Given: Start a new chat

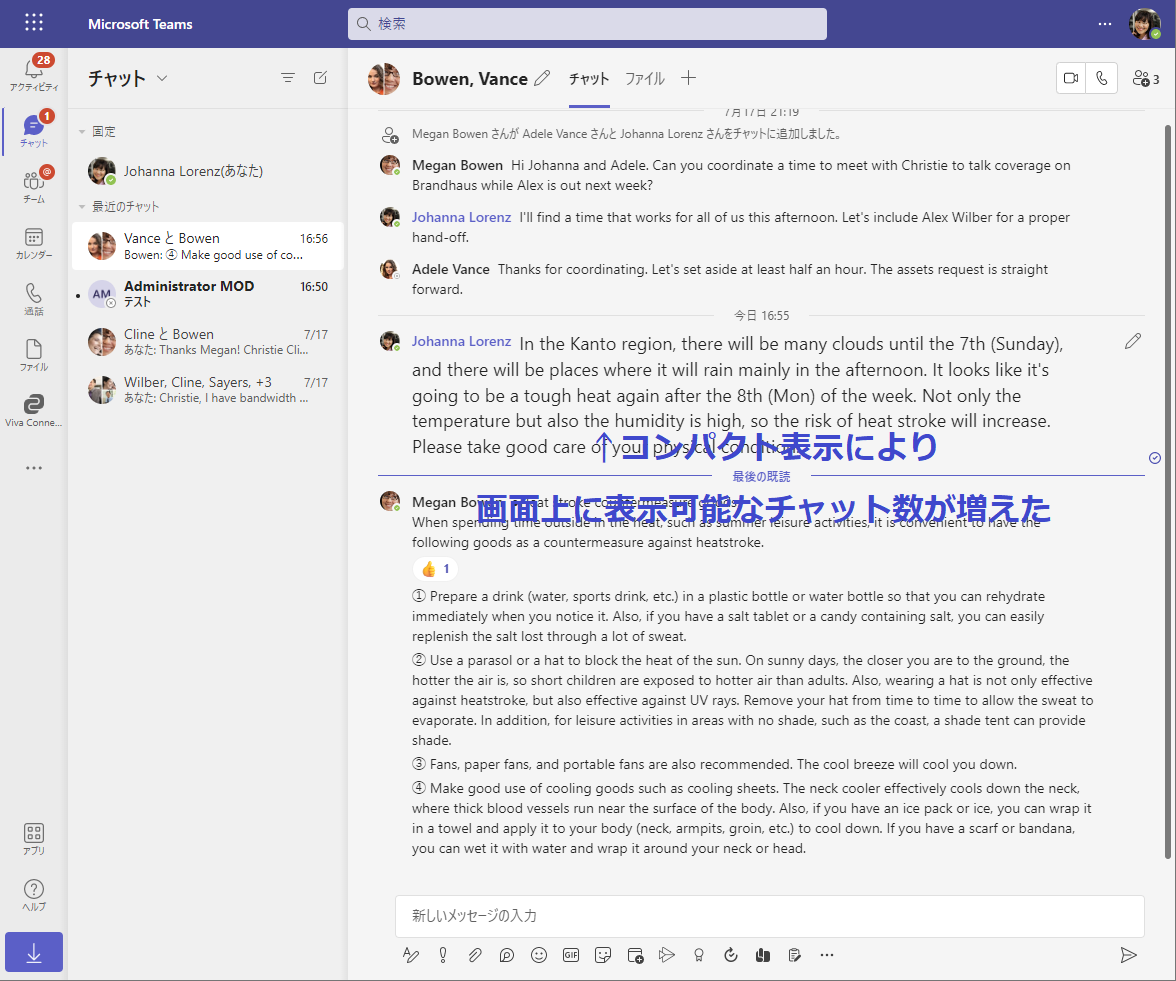Looking at the screenshot, I should (320, 77).
